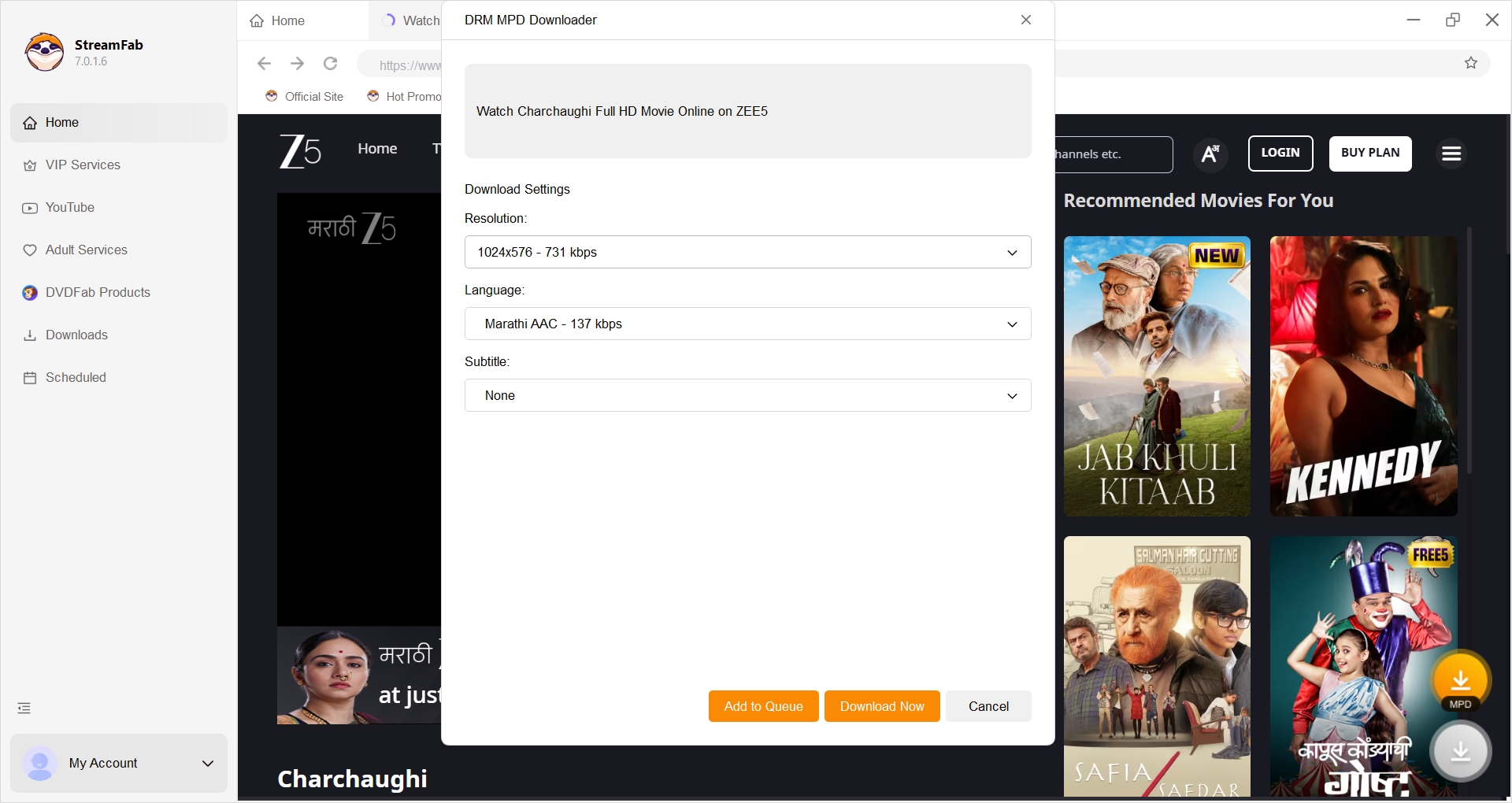Open Adult Services from the sidebar
The image size is (1512, 803).
86,250
